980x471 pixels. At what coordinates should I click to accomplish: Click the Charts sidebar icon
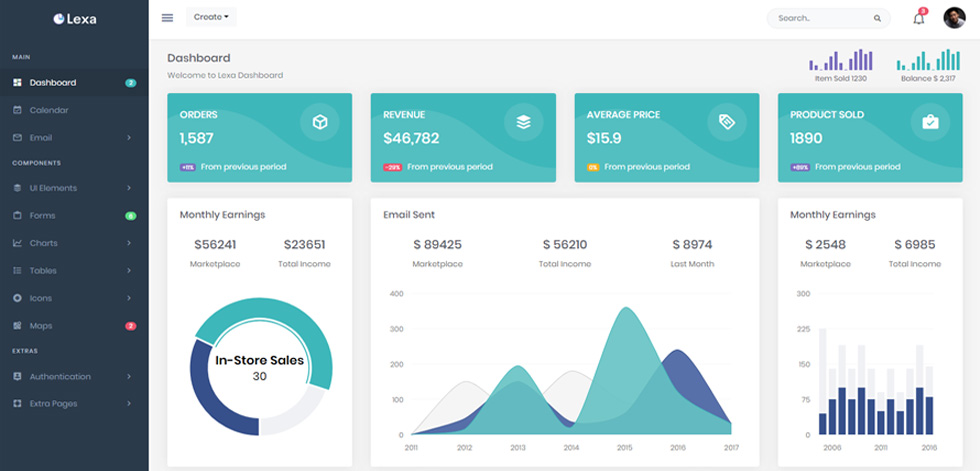click(18, 243)
